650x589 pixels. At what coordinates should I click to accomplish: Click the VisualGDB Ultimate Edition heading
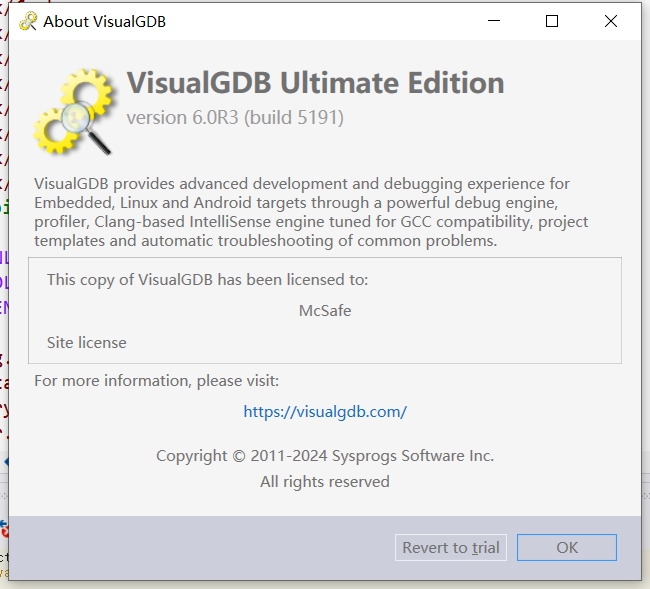[315, 82]
